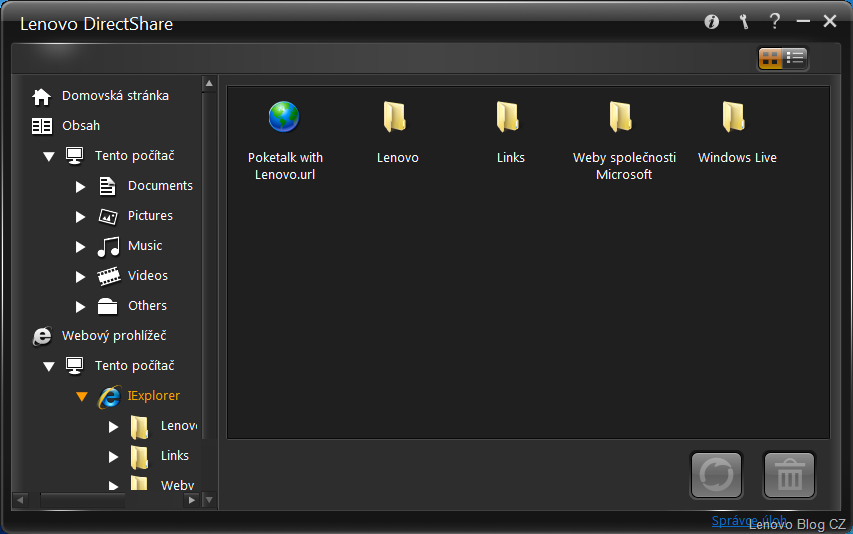
Task: Select the Windows Live folder icon
Action: pyautogui.click(x=736, y=118)
